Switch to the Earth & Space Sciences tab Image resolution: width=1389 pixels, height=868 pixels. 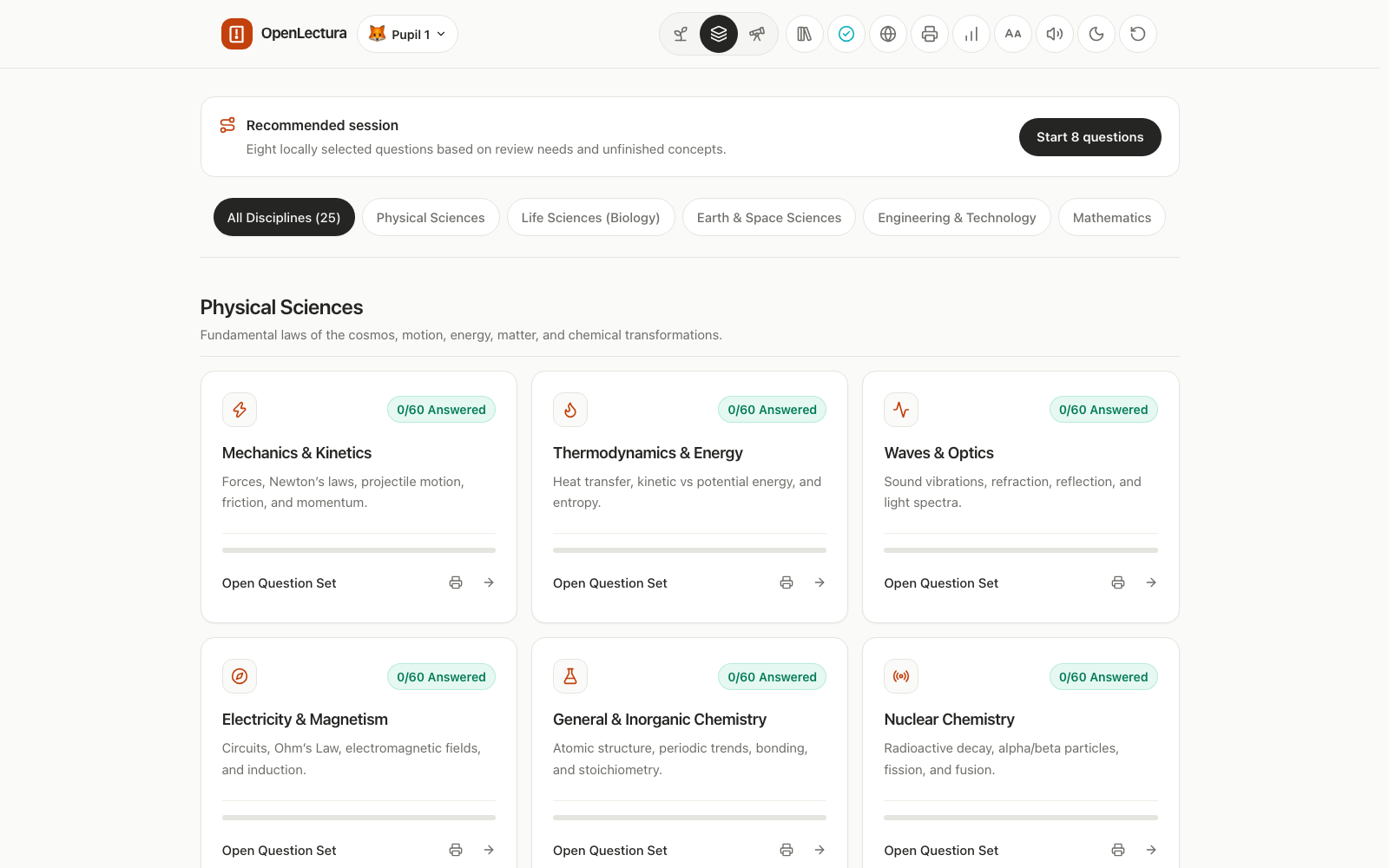point(769,217)
